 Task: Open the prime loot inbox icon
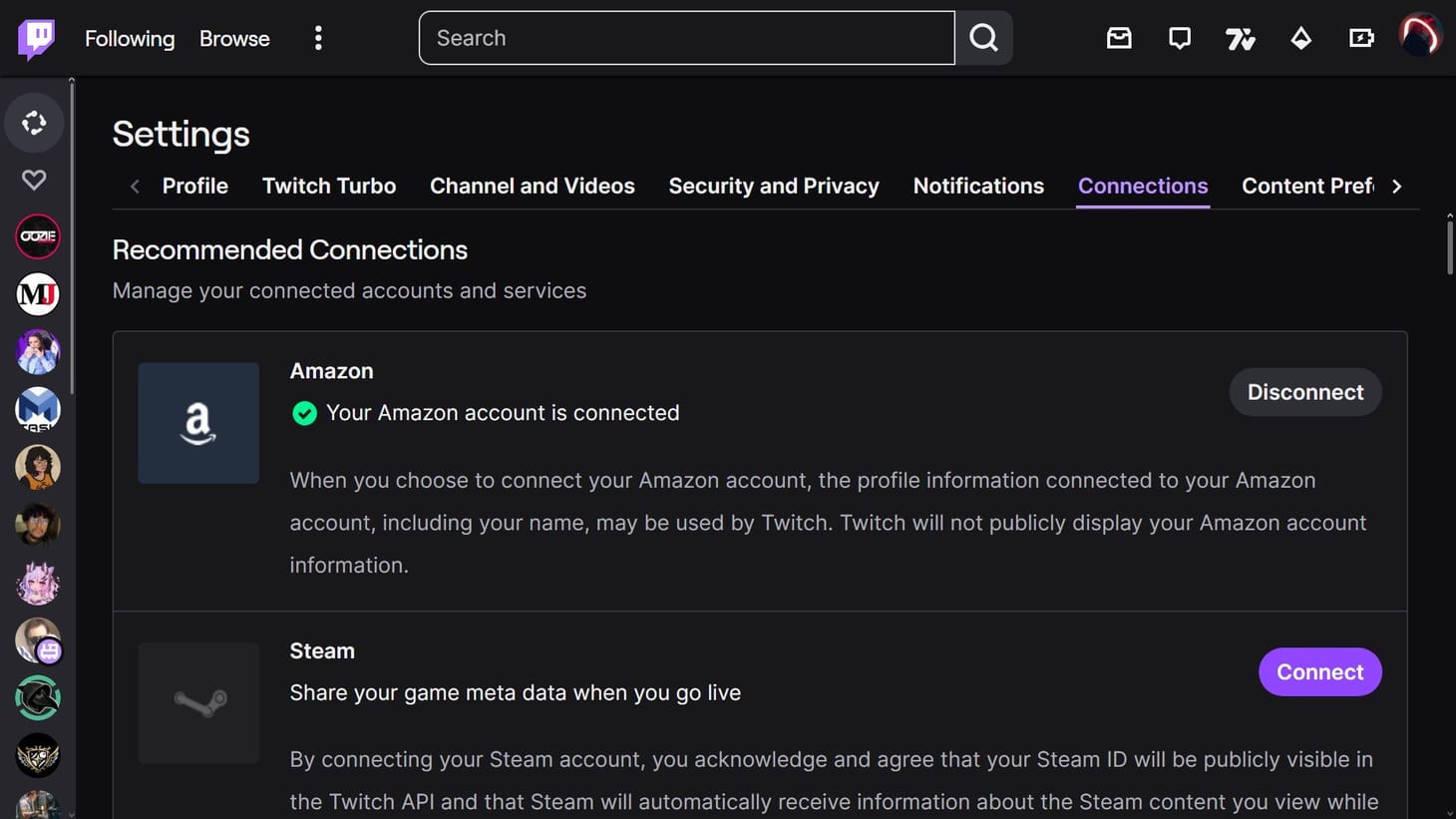pos(1119,39)
